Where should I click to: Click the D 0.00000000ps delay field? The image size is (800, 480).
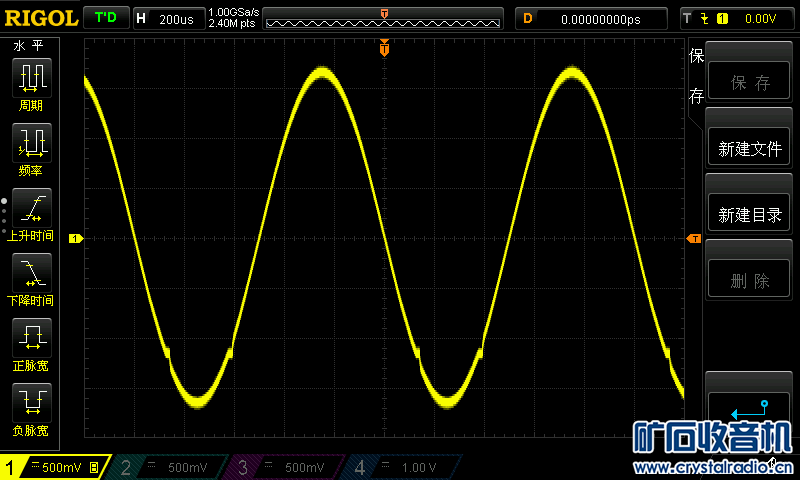pyautogui.click(x=591, y=19)
